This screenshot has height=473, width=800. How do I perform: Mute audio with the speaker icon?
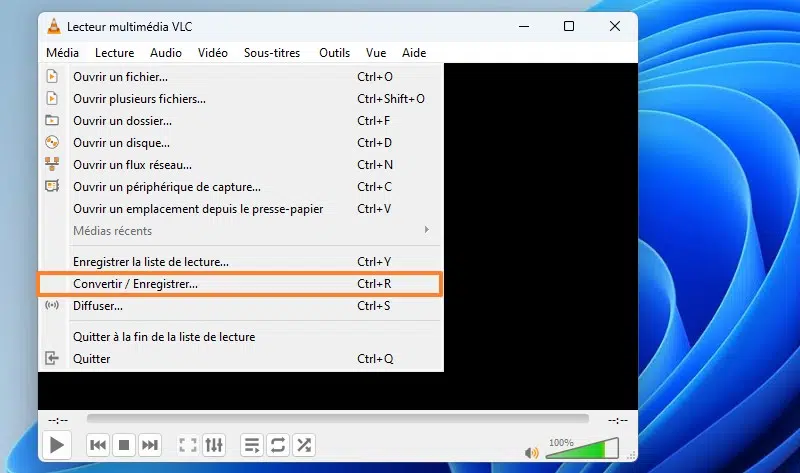click(x=532, y=453)
